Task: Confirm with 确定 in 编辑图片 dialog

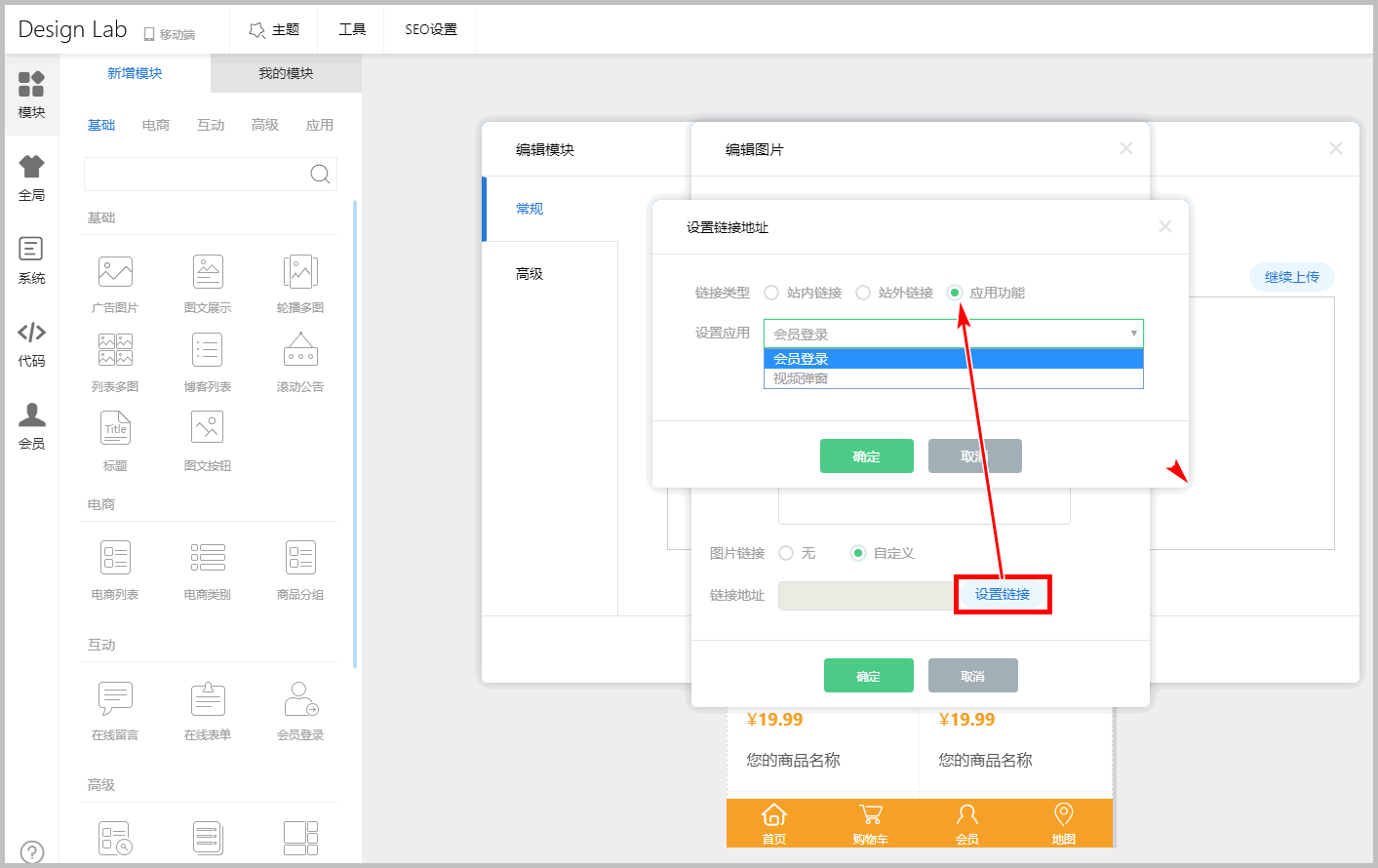Action: (x=869, y=676)
